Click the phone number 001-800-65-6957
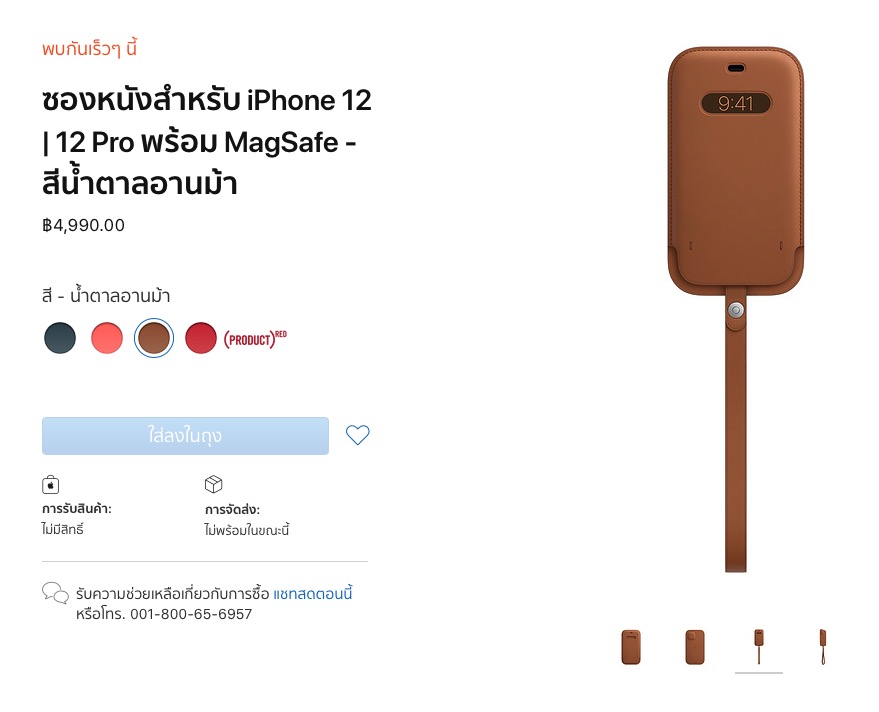The image size is (879, 712). [191, 614]
